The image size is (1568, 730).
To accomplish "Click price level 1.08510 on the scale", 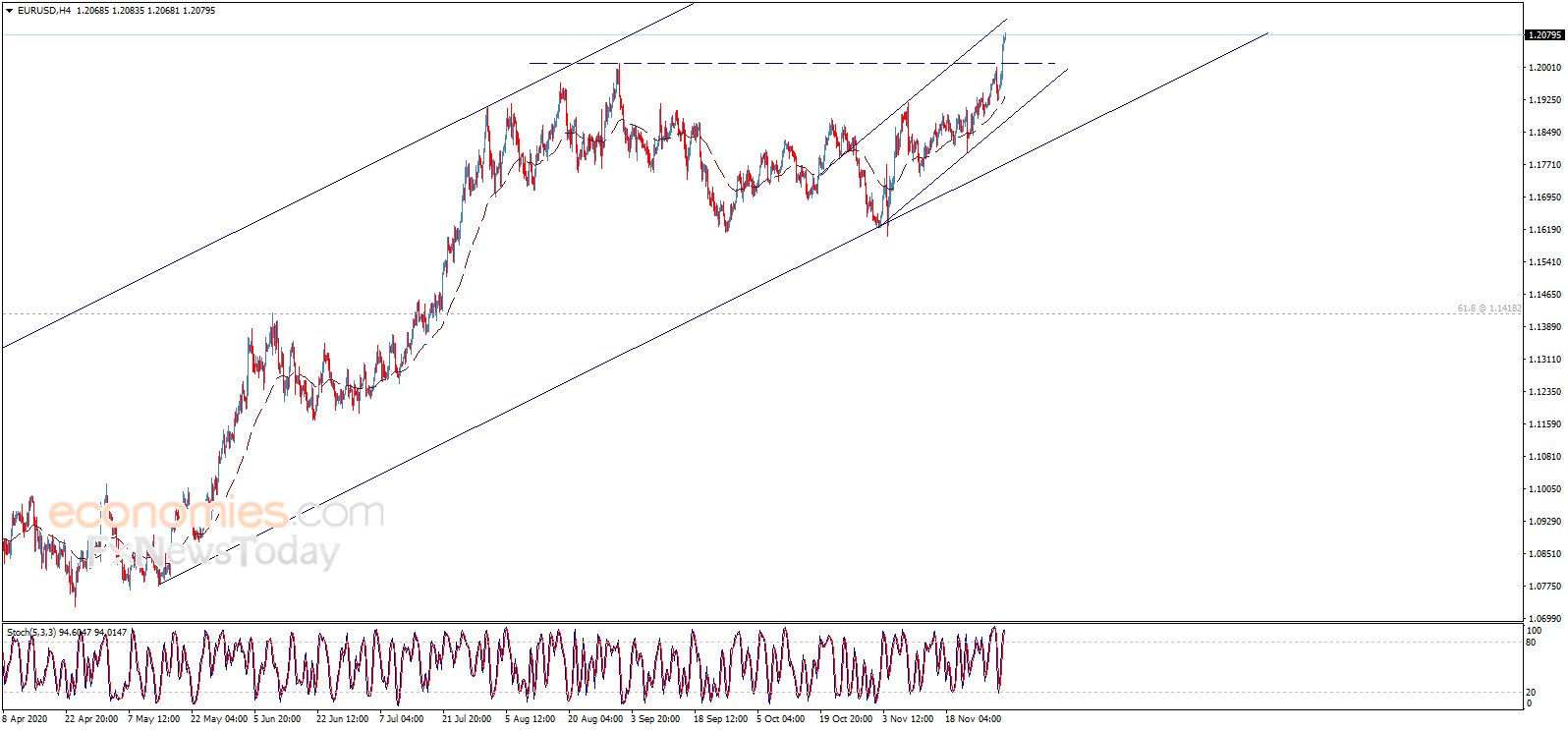I will pyautogui.click(x=1545, y=554).
